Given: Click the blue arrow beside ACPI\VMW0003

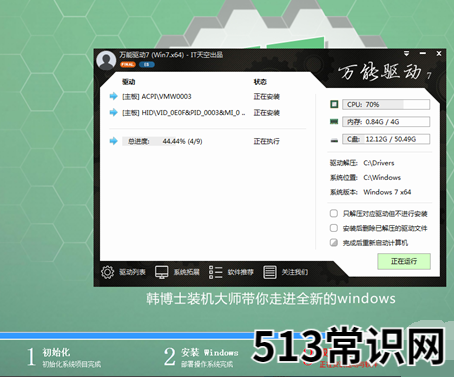Looking at the screenshot, I should click(x=114, y=96).
